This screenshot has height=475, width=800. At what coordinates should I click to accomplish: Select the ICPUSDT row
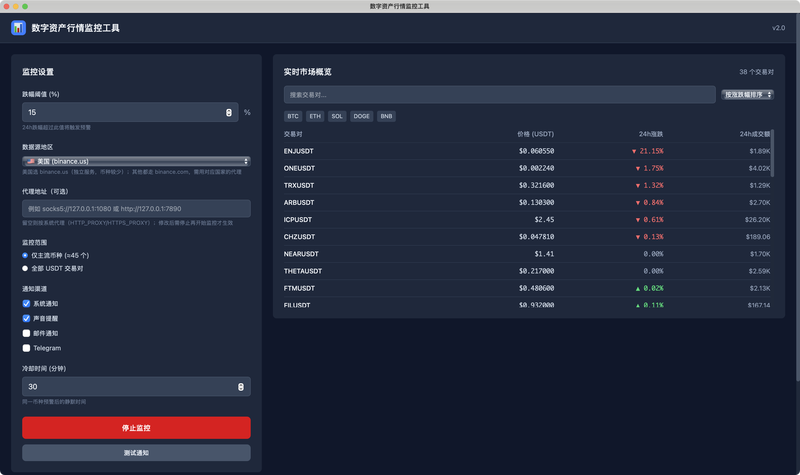point(527,219)
